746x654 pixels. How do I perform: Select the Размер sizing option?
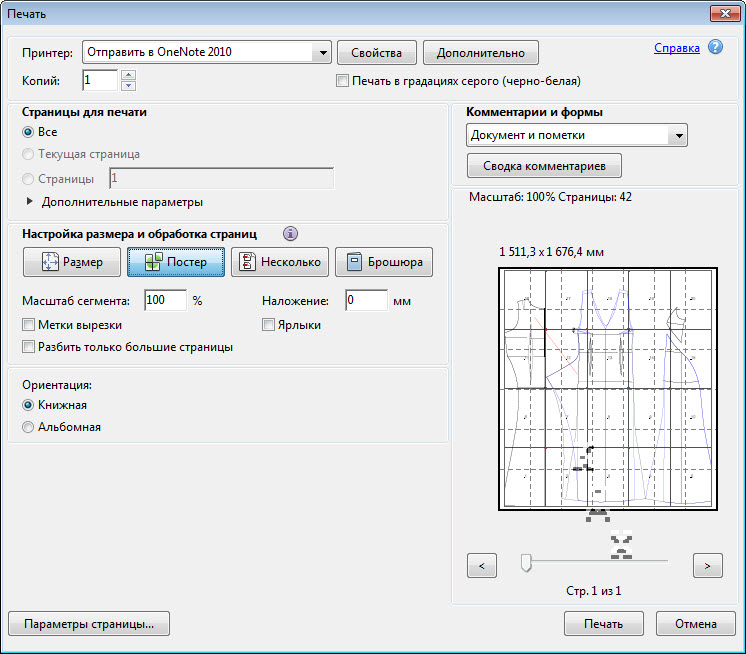point(72,262)
